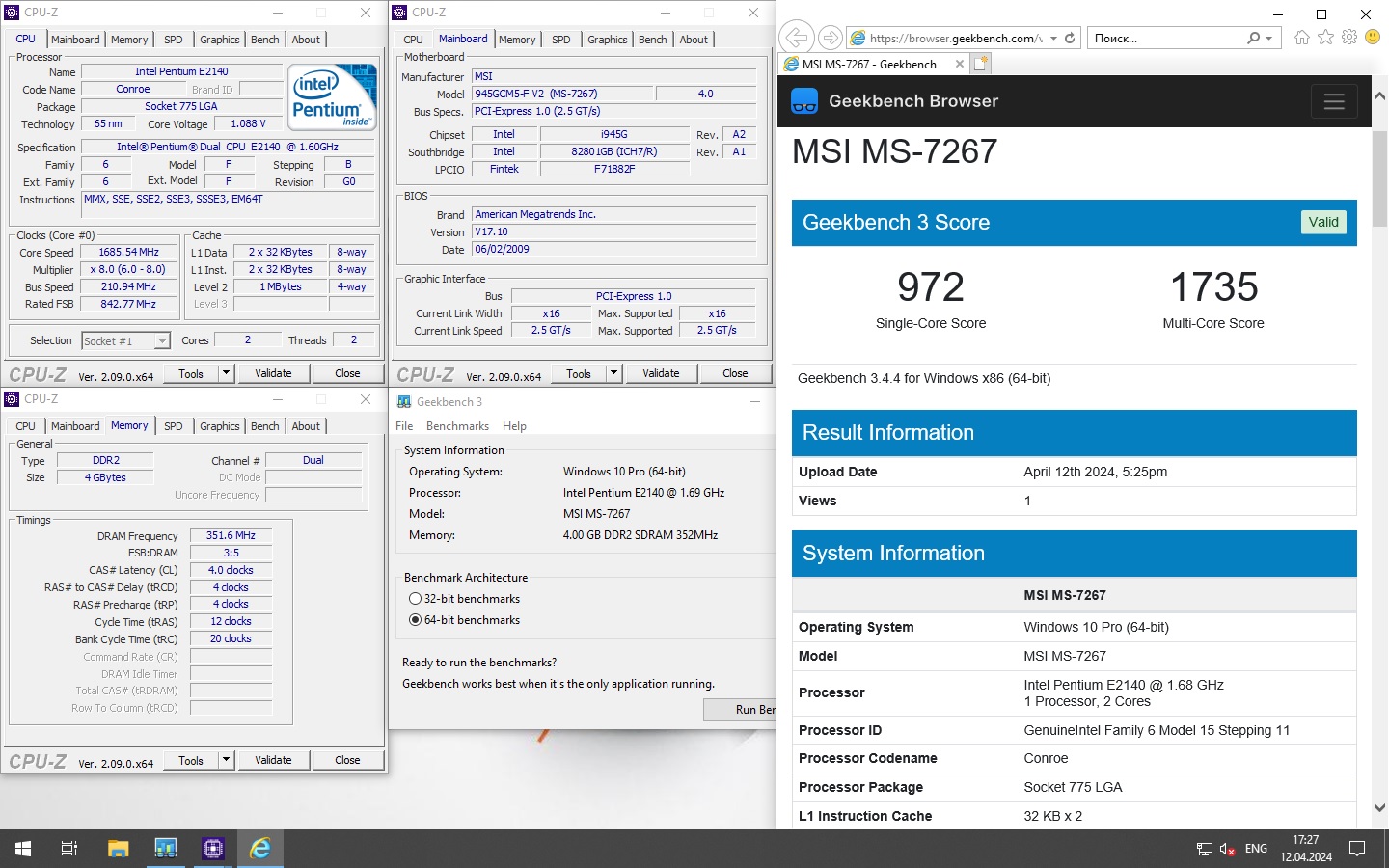The width and height of the screenshot is (1389, 868).
Task: Open the Geekbench Benchmarks menu
Action: (x=457, y=426)
